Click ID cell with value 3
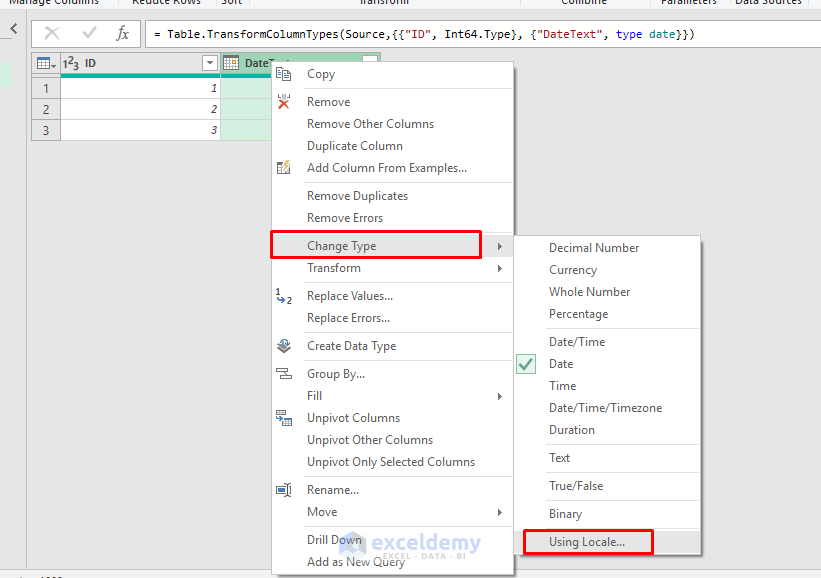The height and width of the screenshot is (578, 821). coord(140,130)
